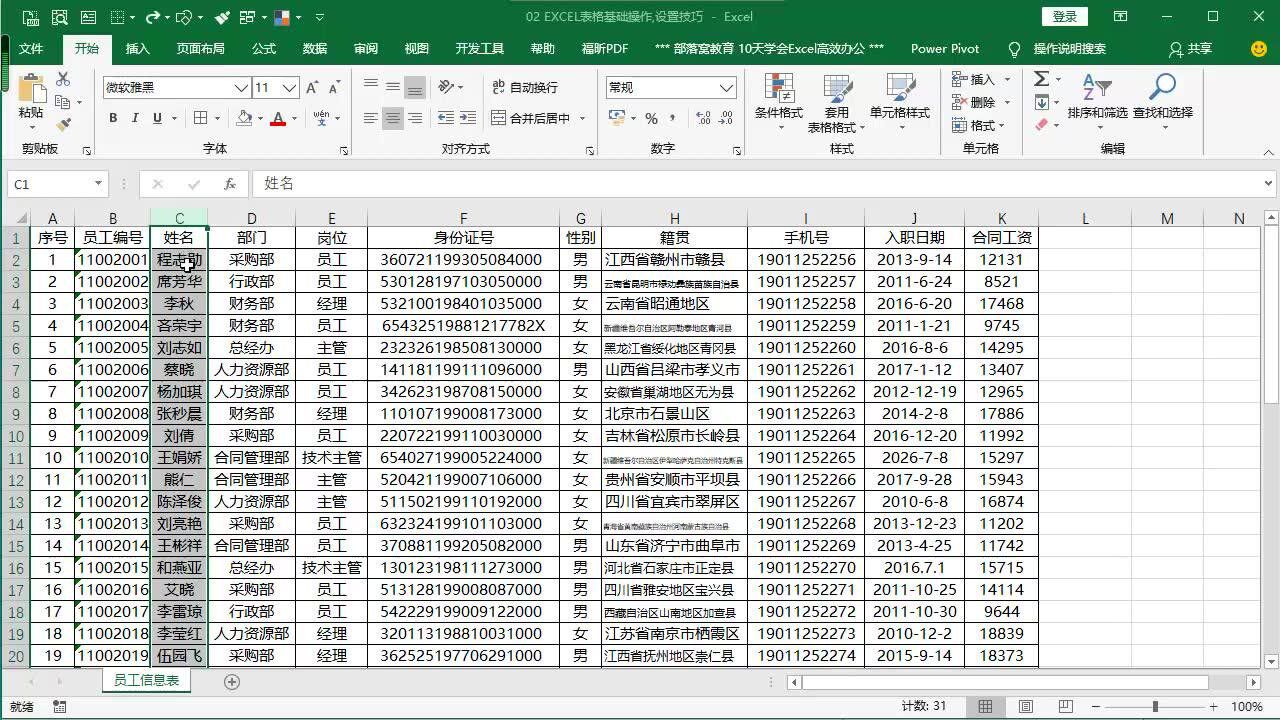Click the Insert Function fx icon
This screenshot has height=720, width=1280.
(229, 184)
